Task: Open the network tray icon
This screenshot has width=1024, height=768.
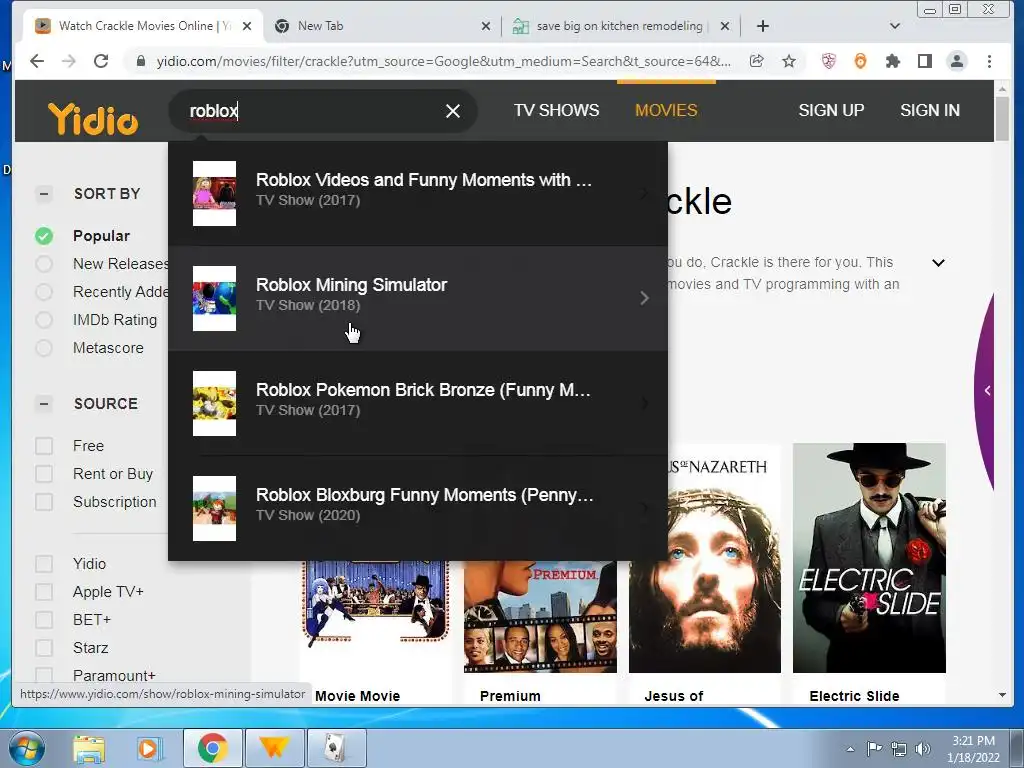Action: pos(899,749)
